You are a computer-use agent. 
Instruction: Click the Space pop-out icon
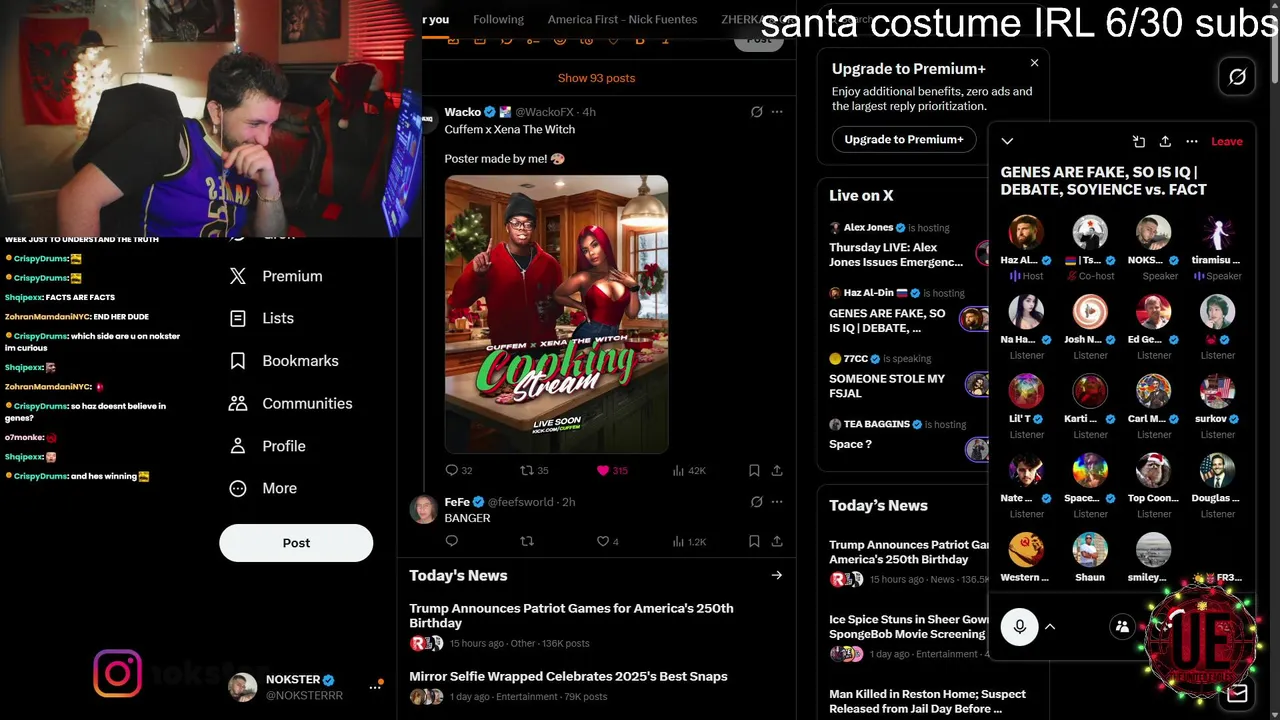tap(1138, 141)
